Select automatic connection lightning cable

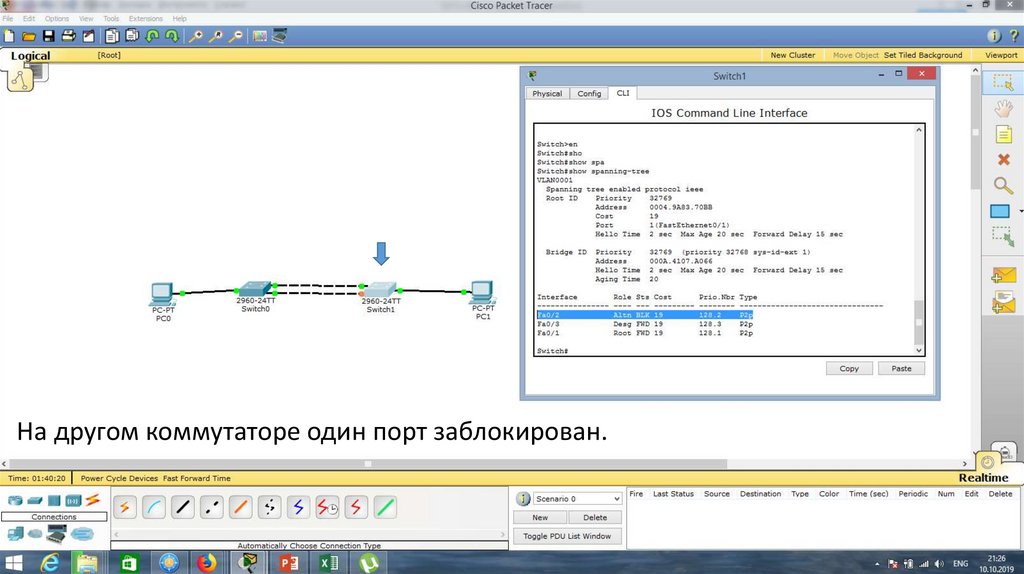125,507
